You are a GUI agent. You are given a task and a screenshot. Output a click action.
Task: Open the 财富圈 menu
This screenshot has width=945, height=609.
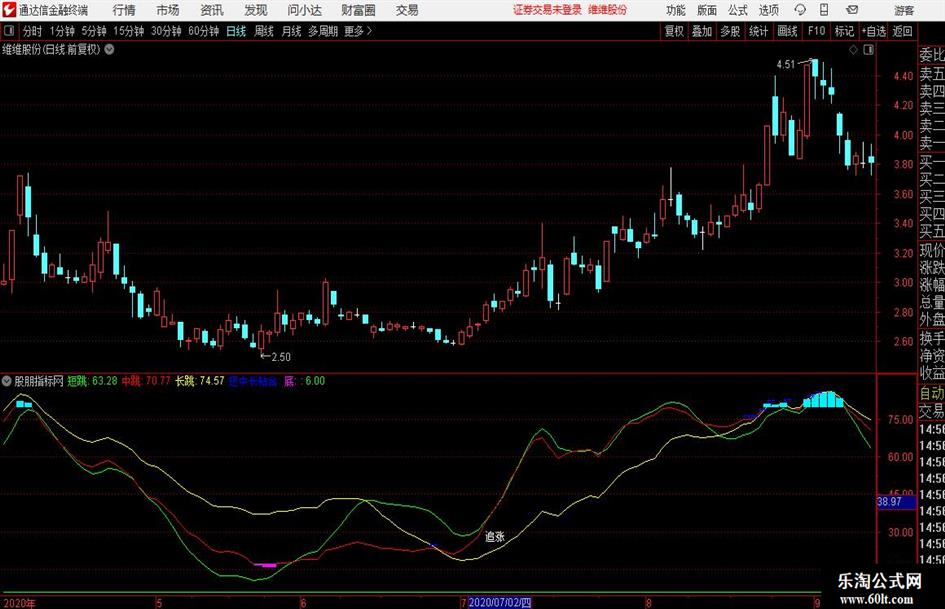(358, 10)
